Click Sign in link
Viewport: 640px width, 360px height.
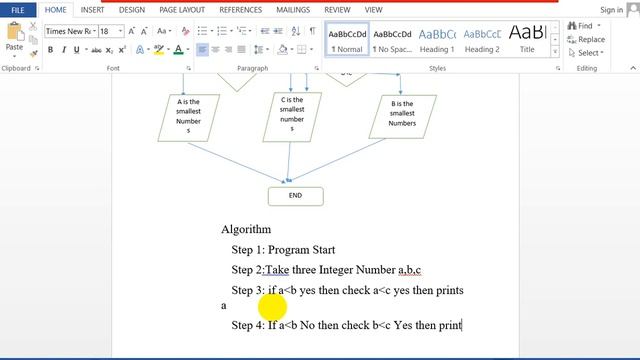coord(611,10)
